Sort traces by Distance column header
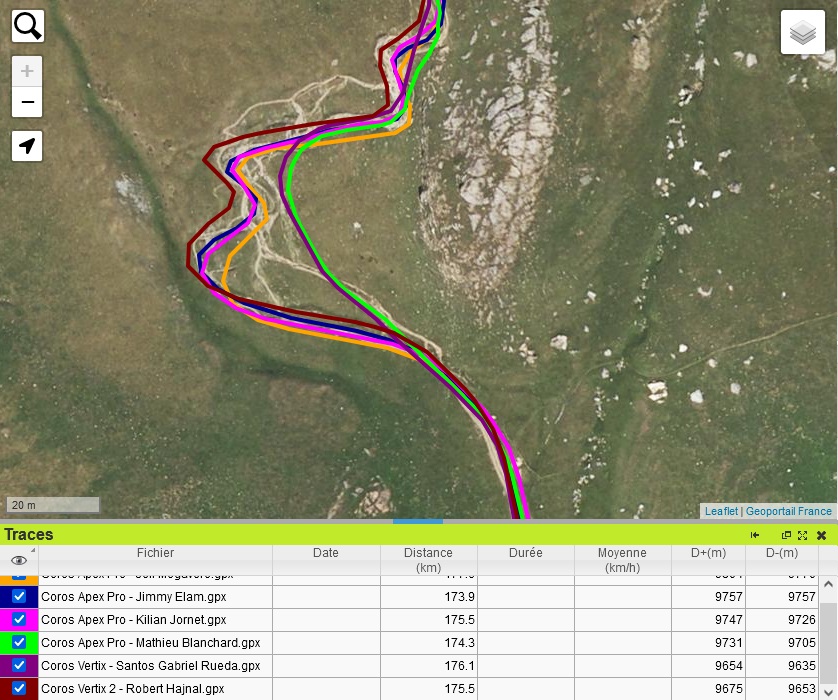 (428, 560)
